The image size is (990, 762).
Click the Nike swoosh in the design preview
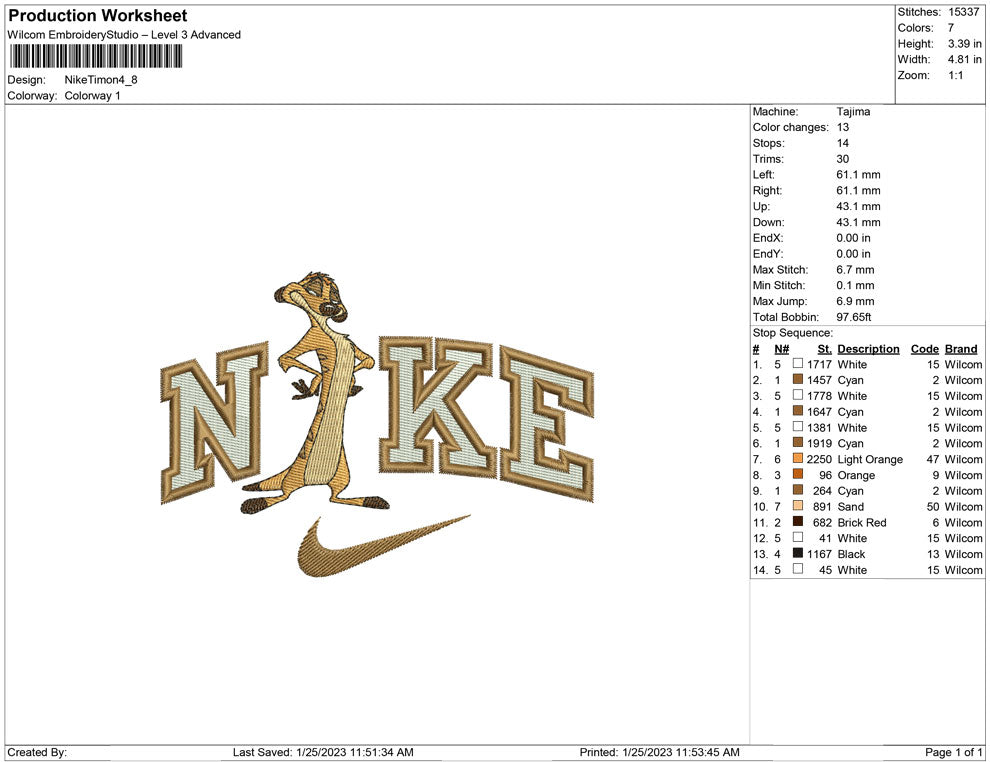[x=384, y=546]
